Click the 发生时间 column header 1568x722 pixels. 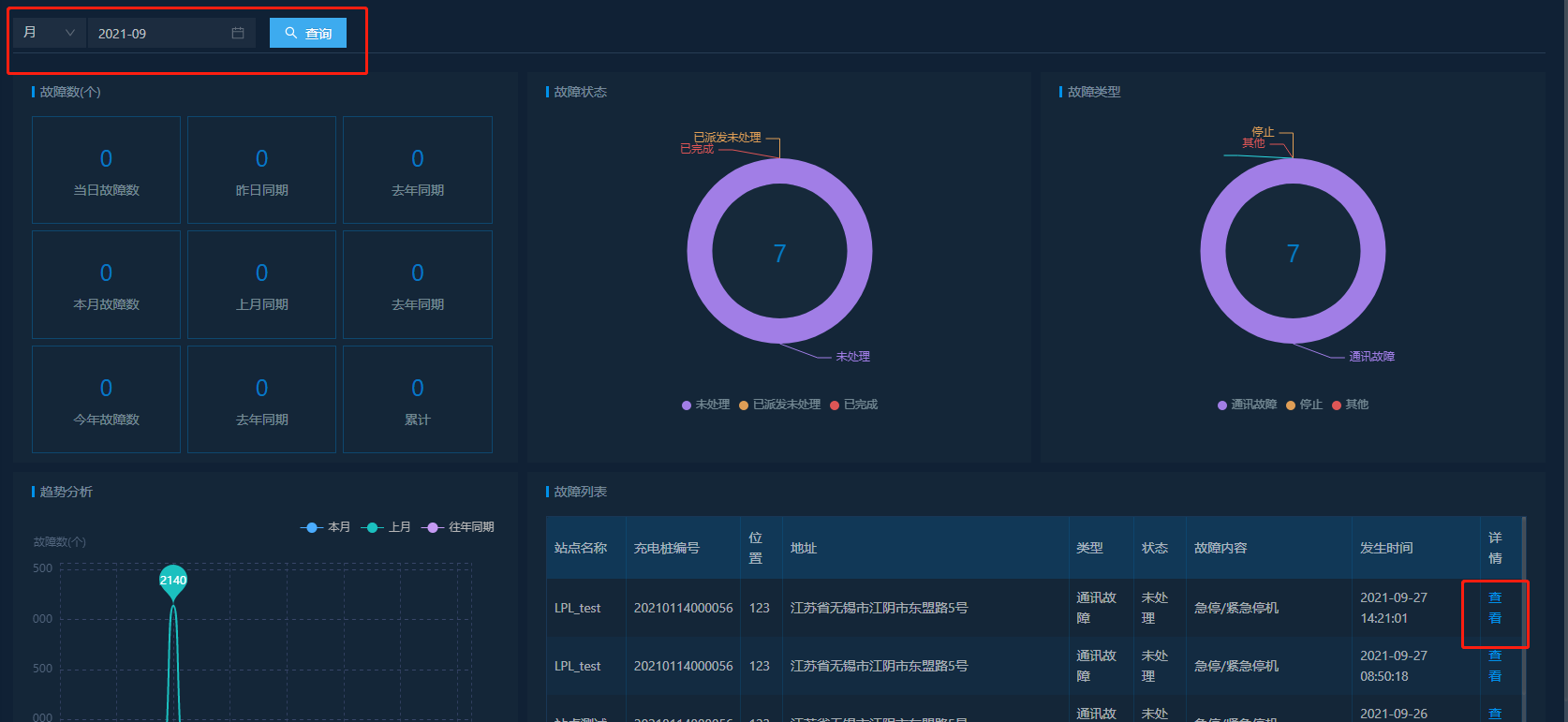point(1386,548)
